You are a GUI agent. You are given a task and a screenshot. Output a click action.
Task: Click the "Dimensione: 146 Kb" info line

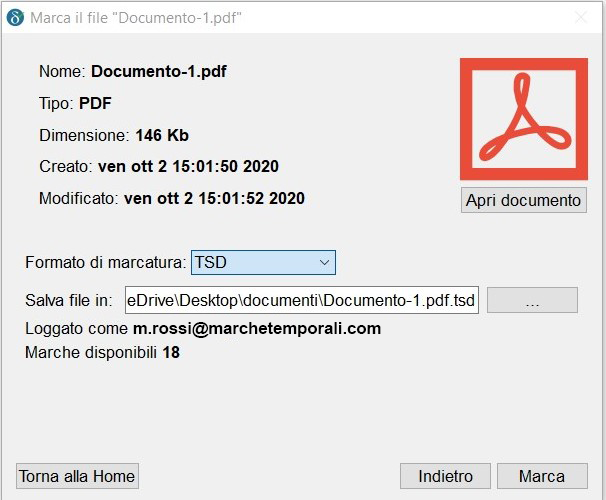(114, 135)
